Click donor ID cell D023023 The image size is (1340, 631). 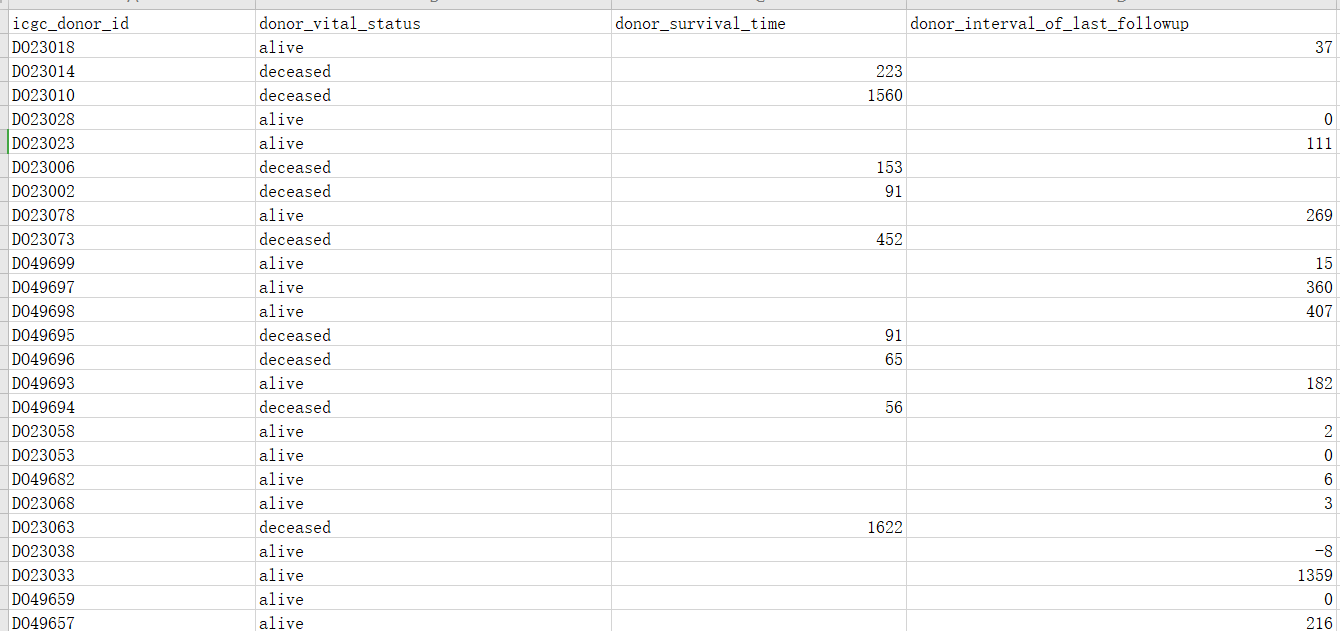pyautogui.click(x=131, y=143)
